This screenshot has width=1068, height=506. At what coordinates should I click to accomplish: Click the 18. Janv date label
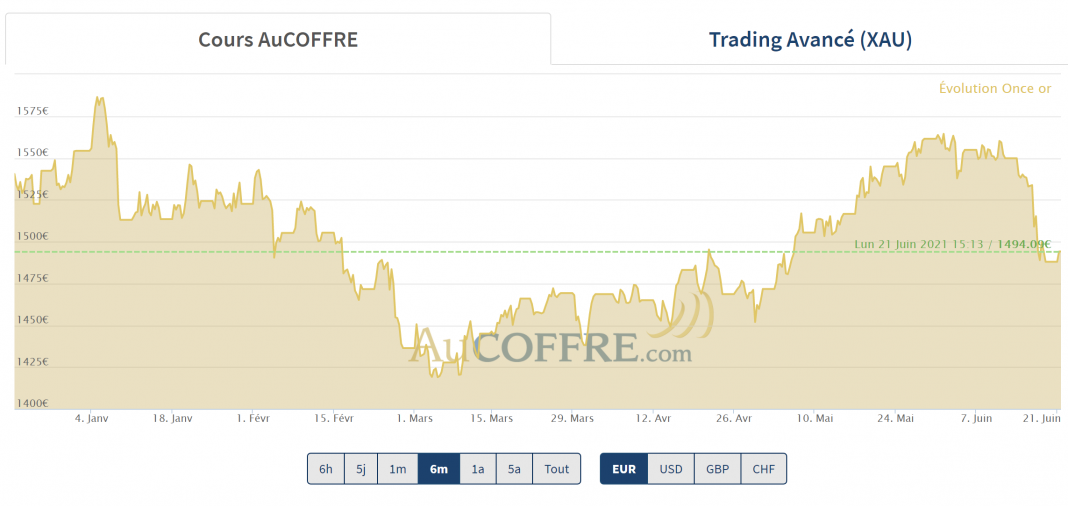click(172, 418)
